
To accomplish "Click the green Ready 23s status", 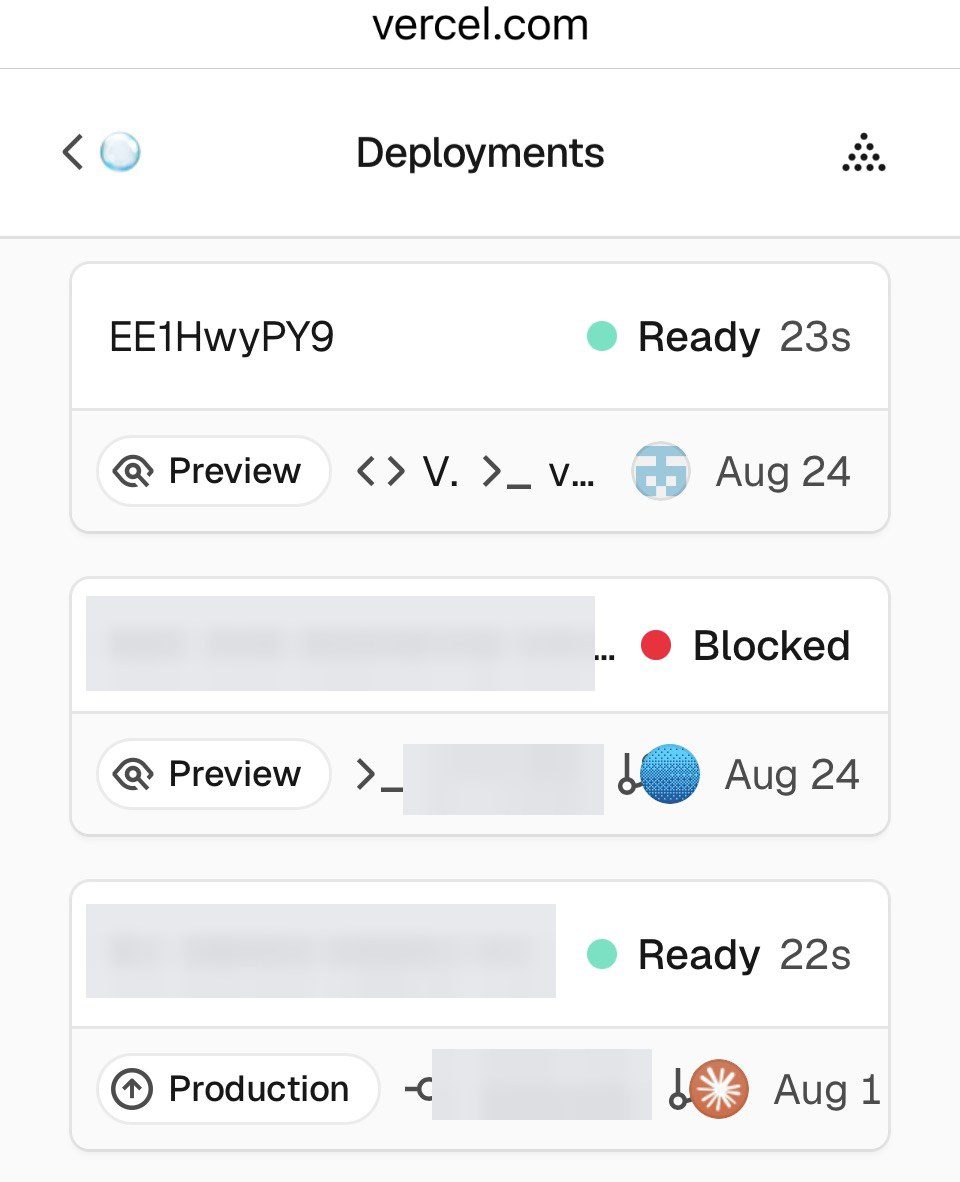I will pyautogui.click(x=719, y=336).
